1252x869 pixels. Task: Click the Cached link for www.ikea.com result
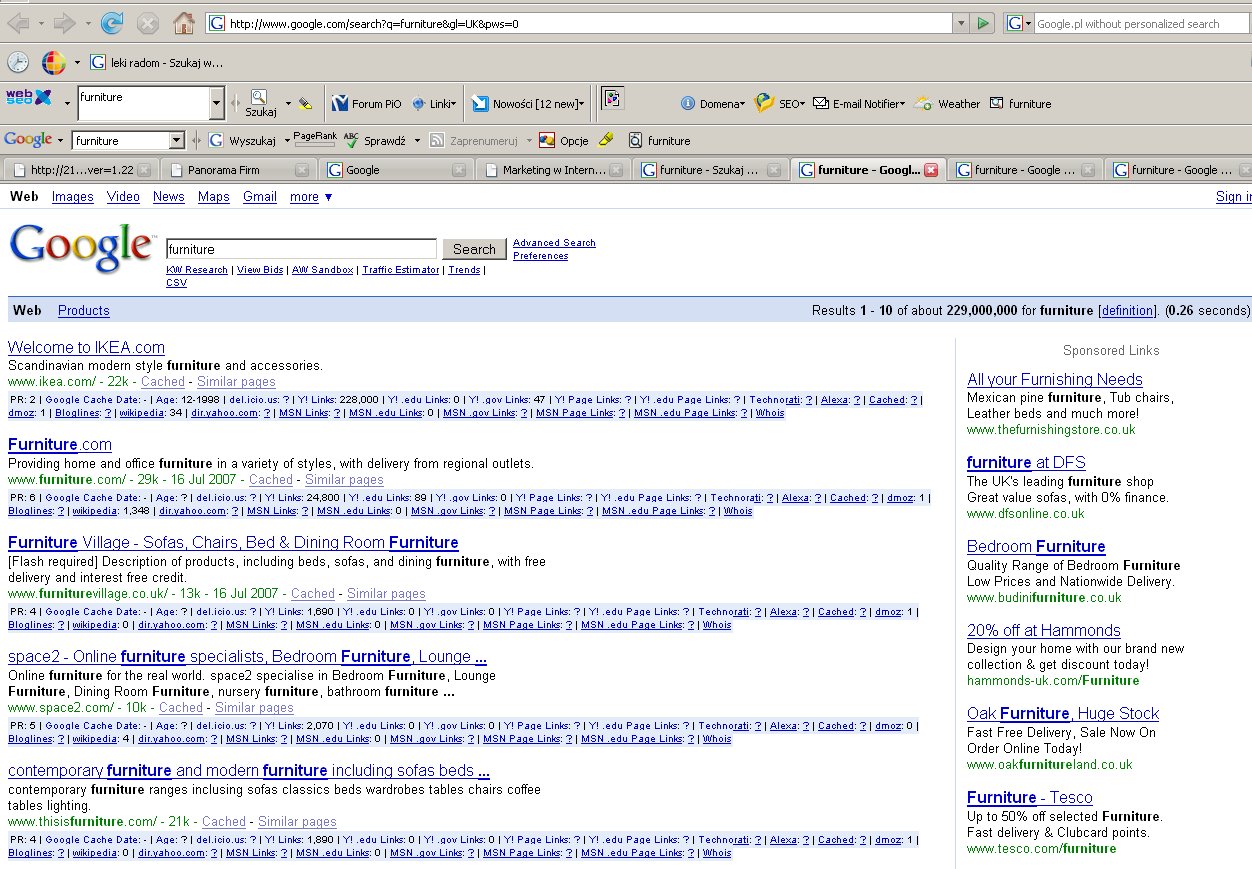pyautogui.click(x=163, y=382)
